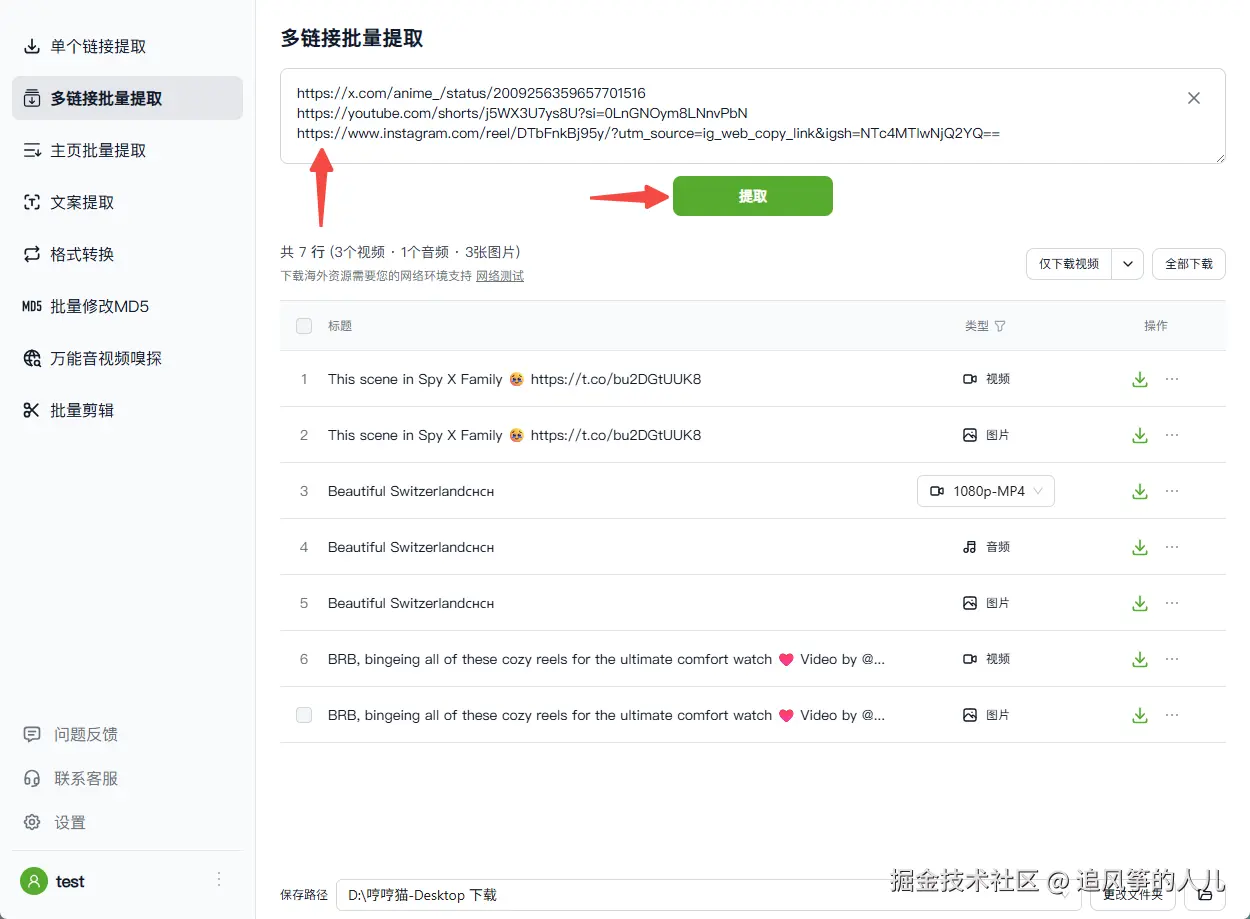Open 设置 settings
This screenshot has height=919, width=1250.
55,822
